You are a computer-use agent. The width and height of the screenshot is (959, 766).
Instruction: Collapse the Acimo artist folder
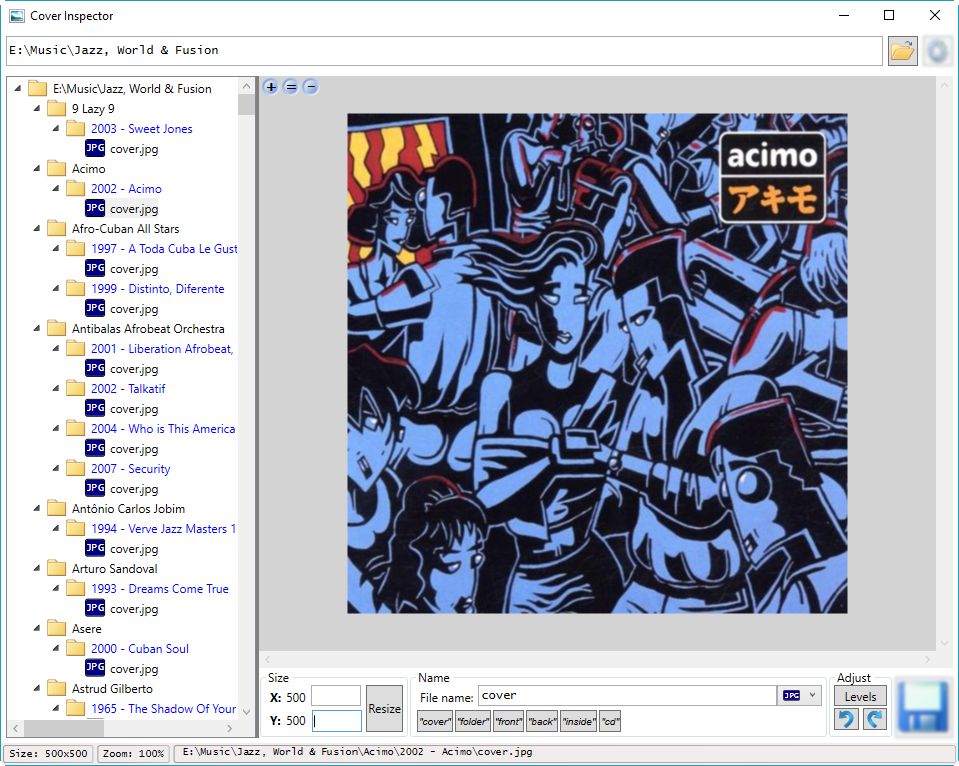[x=37, y=168]
